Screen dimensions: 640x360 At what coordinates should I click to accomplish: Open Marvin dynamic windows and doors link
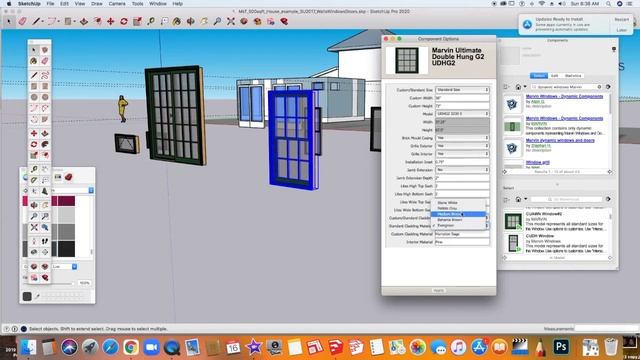point(560,140)
